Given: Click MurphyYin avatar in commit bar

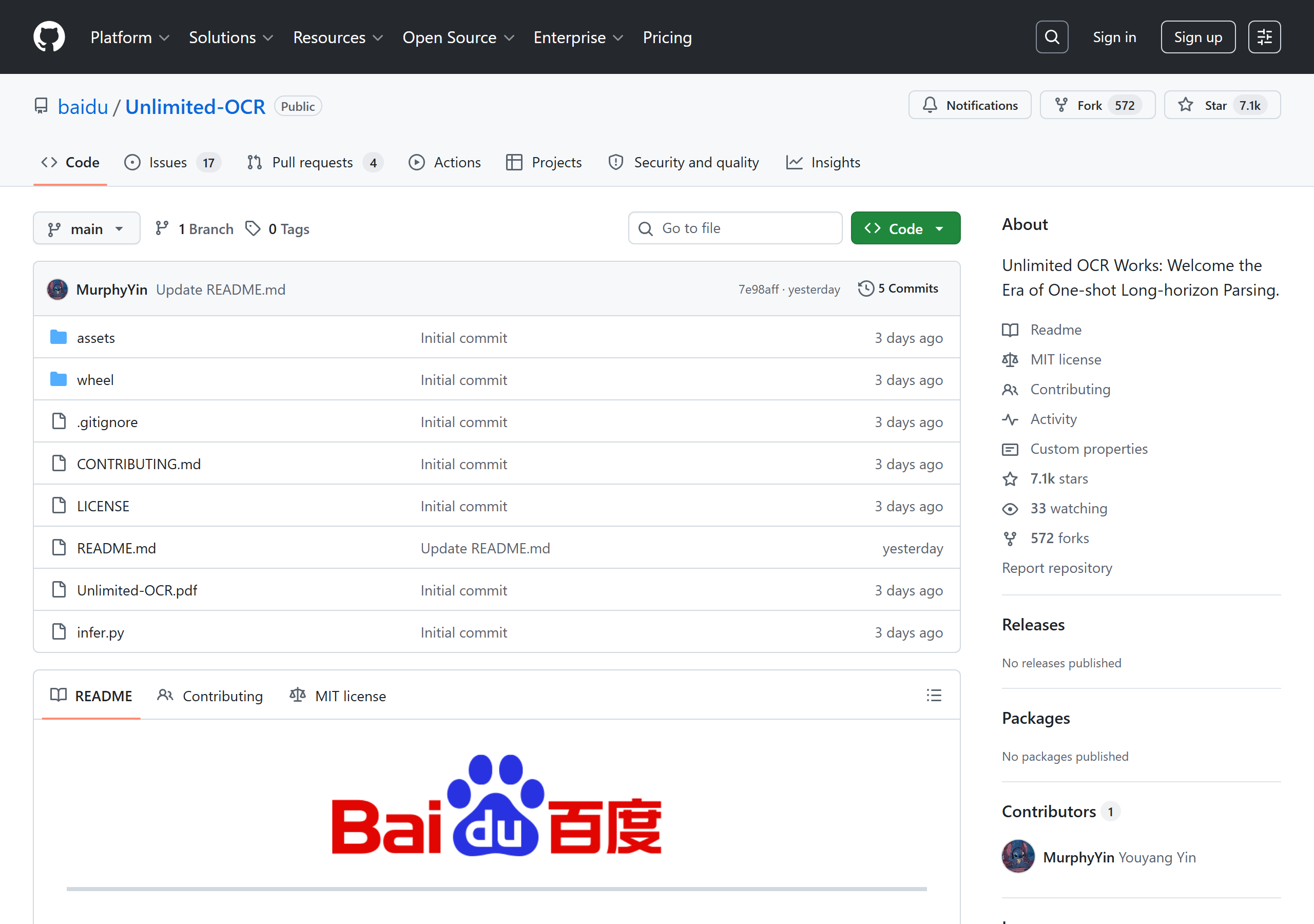Looking at the screenshot, I should click(x=57, y=290).
